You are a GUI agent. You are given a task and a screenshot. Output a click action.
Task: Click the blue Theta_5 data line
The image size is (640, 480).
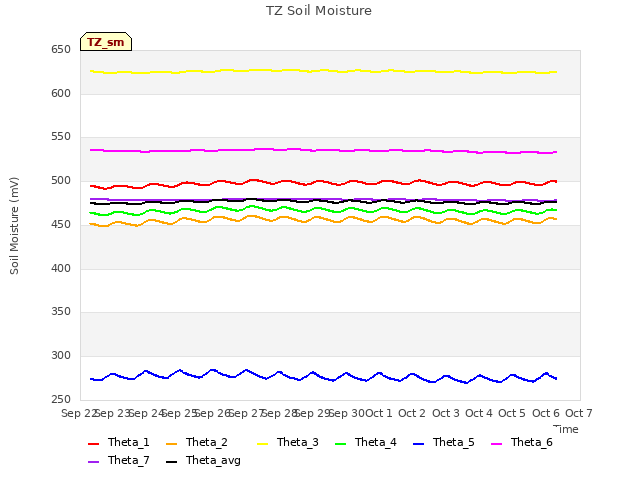click(x=323, y=376)
